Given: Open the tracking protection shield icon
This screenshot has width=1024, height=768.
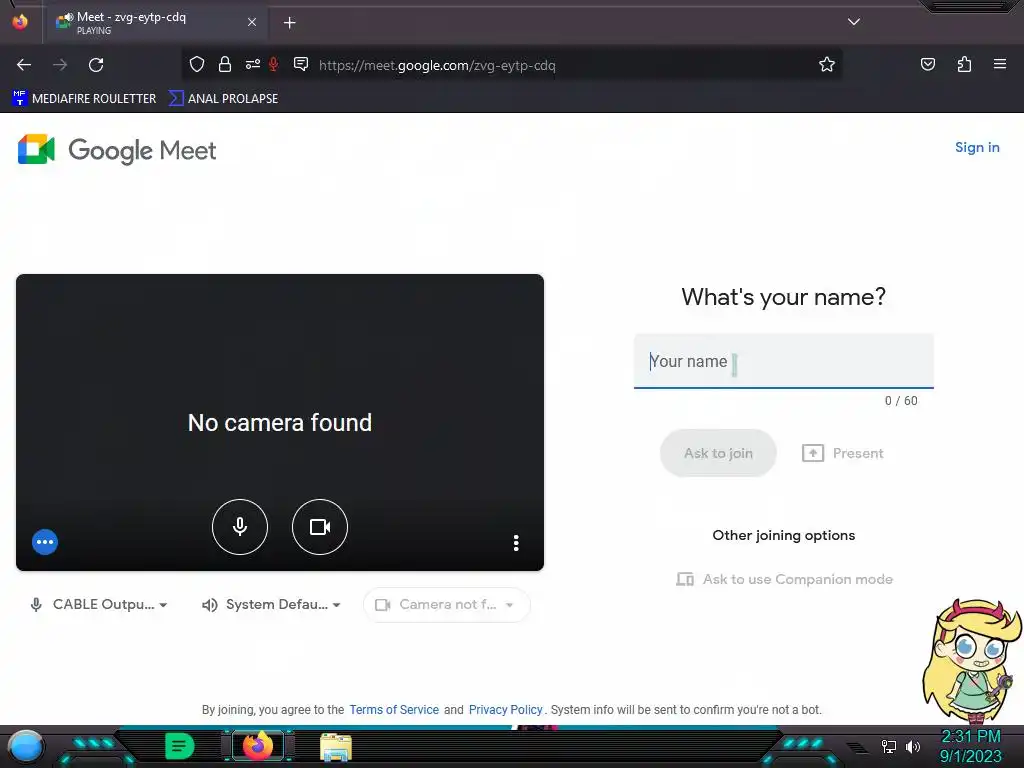Looking at the screenshot, I should click(197, 64).
